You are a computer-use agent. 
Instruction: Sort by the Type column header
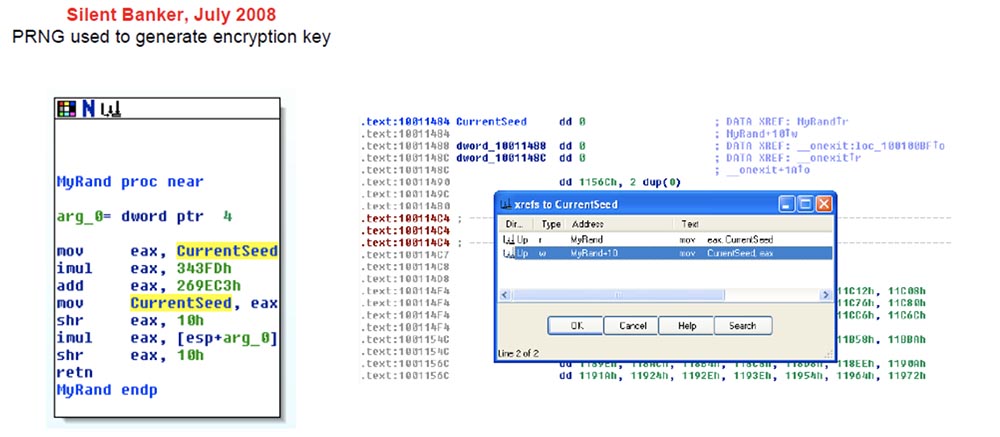pyautogui.click(x=550, y=225)
